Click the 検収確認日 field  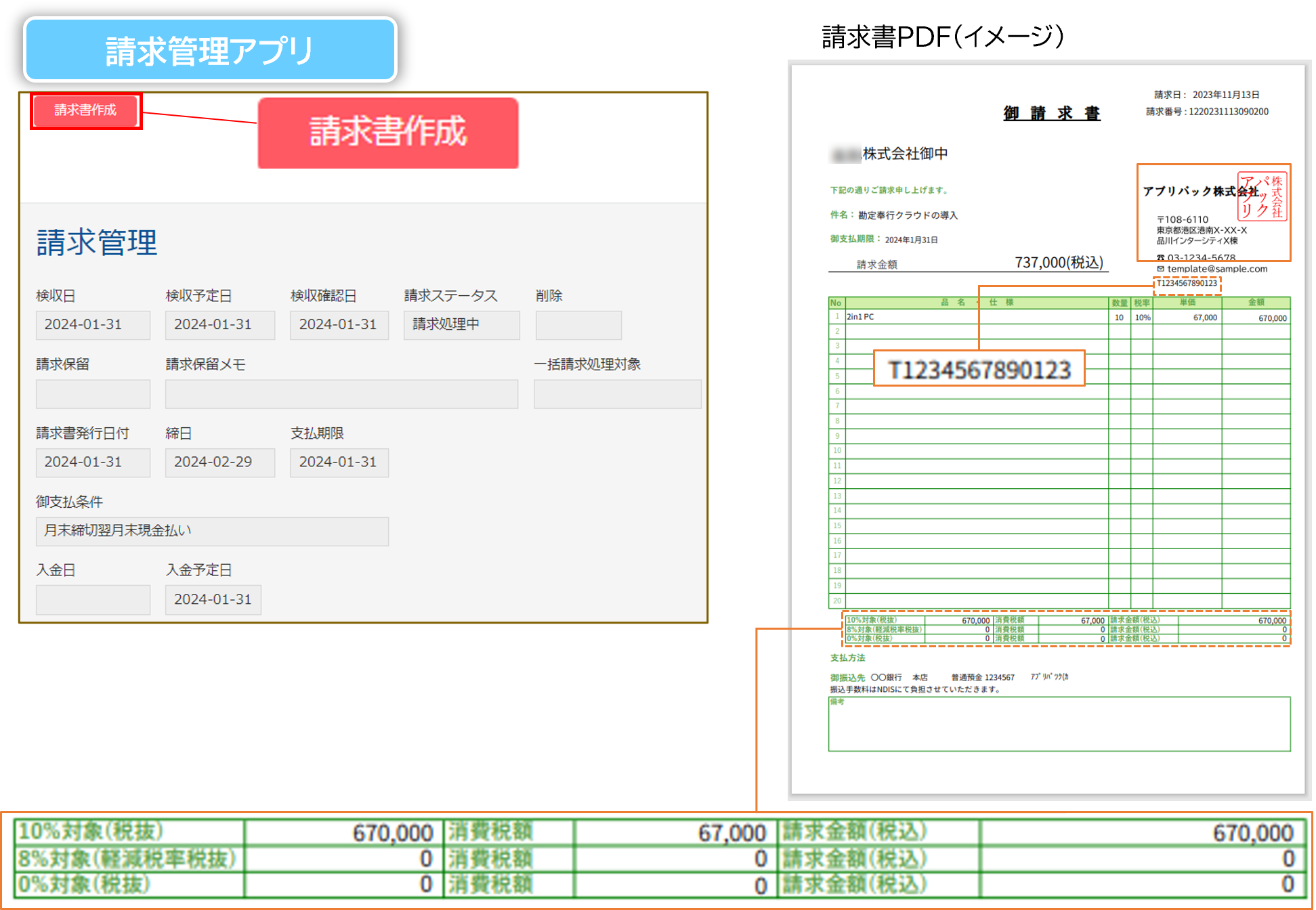339,325
